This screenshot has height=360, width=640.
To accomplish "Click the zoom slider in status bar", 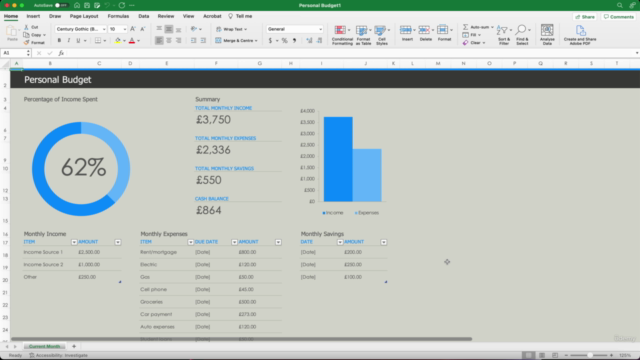I will [589, 356].
